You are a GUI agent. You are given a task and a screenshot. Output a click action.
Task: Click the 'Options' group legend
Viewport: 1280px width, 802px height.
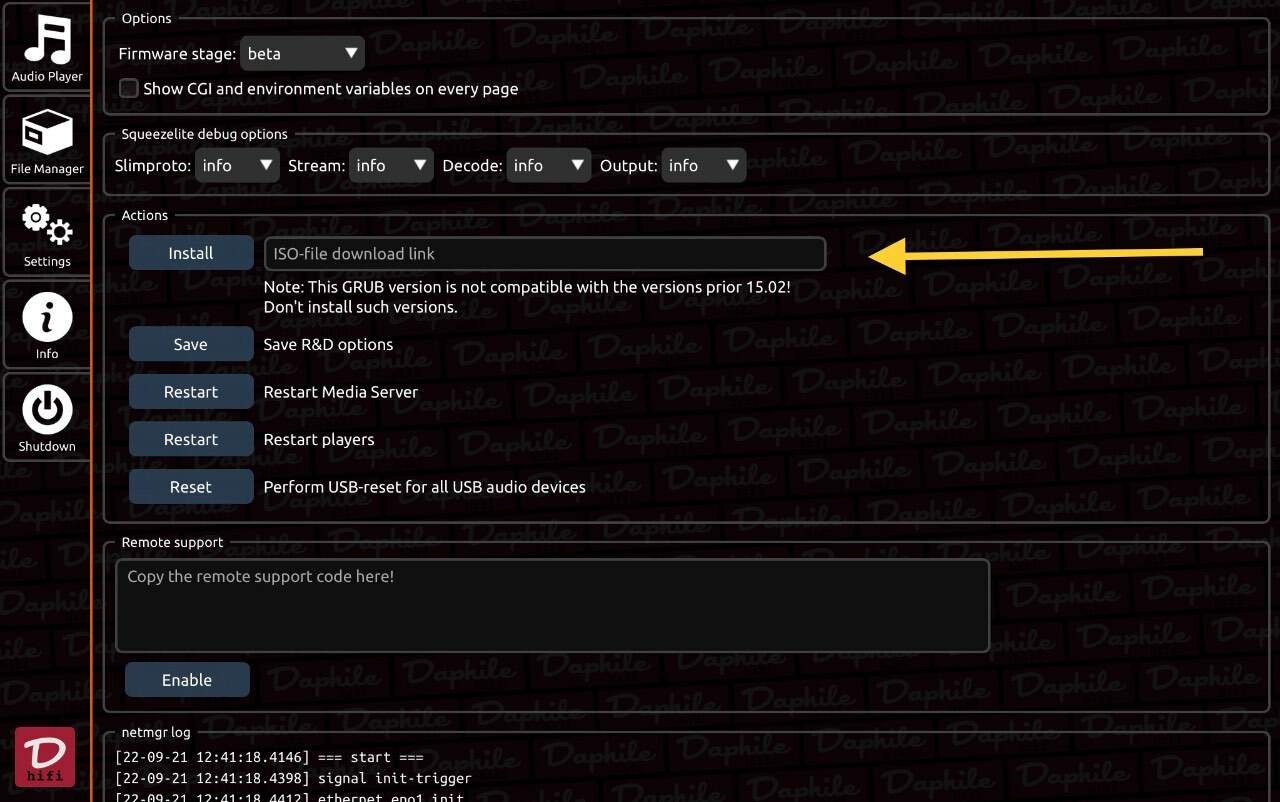pos(146,18)
